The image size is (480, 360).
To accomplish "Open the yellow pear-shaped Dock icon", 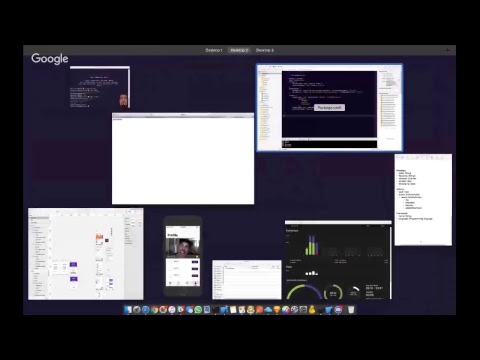I will [x=312, y=310].
